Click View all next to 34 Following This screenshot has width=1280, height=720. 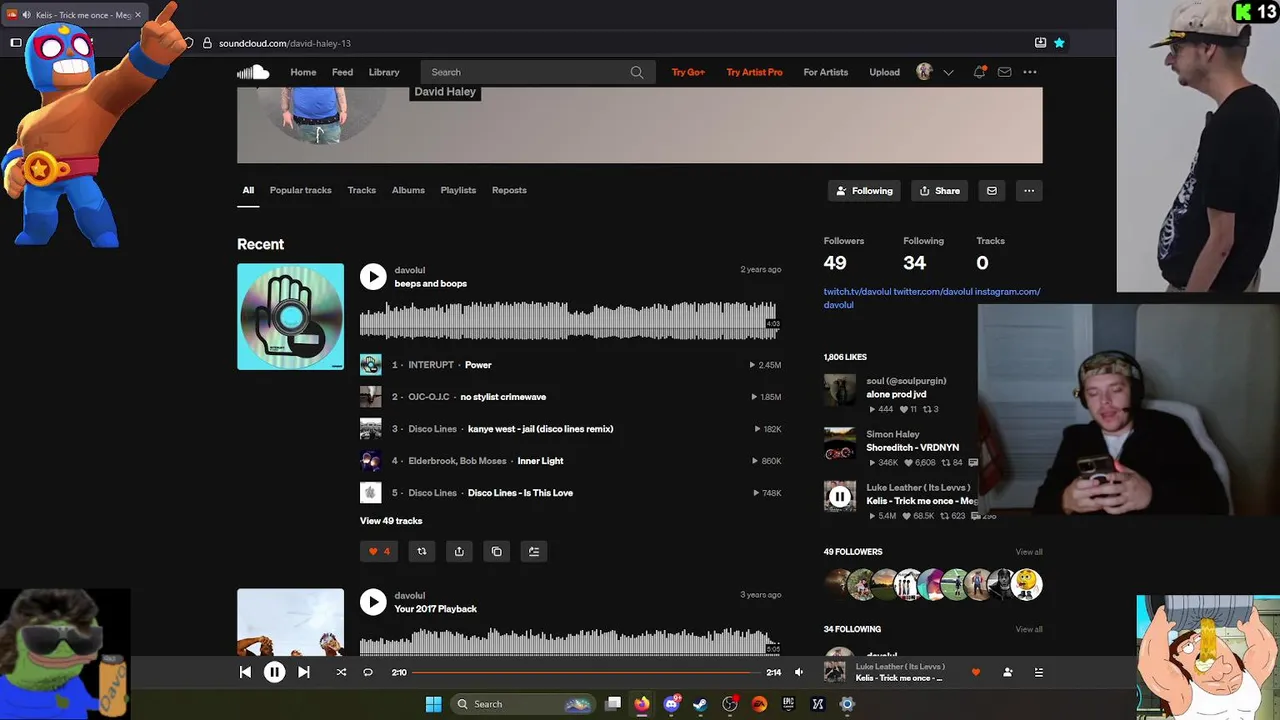(x=1029, y=629)
